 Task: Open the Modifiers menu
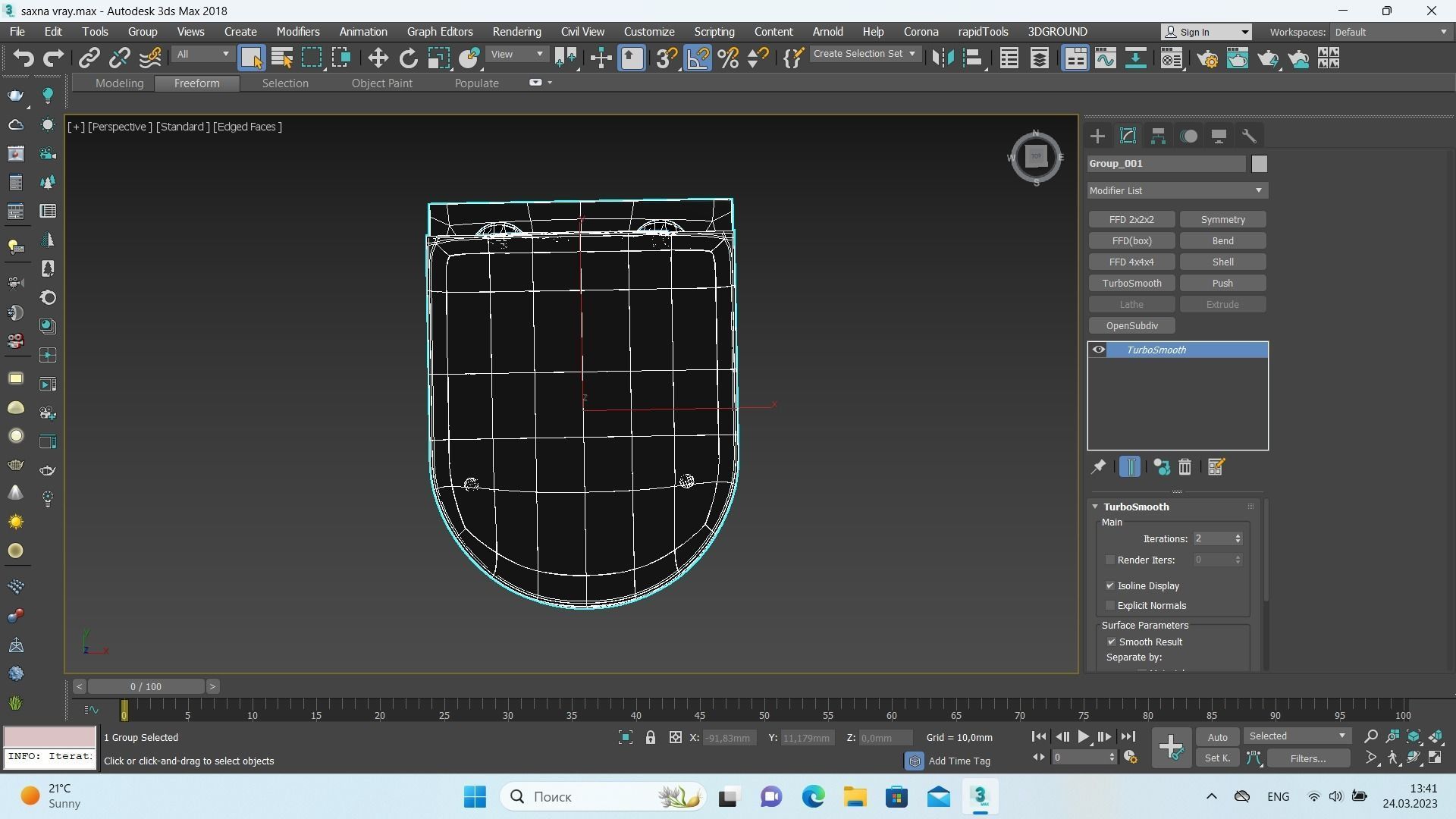[297, 32]
